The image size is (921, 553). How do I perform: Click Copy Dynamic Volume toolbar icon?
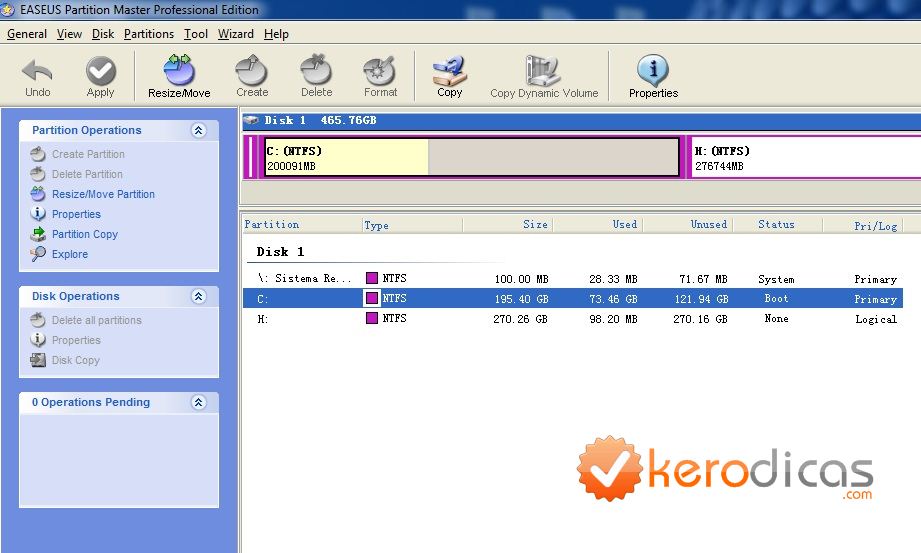pyautogui.click(x=543, y=71)
